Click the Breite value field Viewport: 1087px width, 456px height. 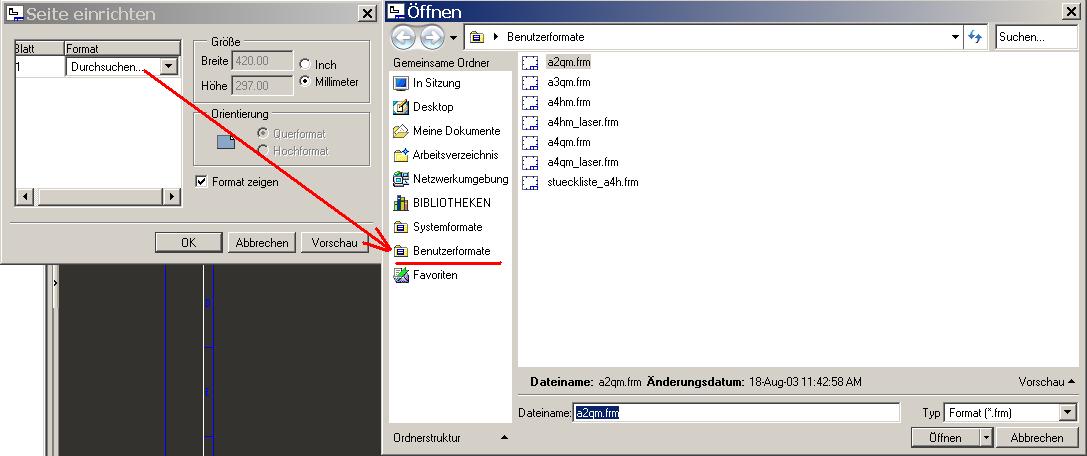point(262,61)
